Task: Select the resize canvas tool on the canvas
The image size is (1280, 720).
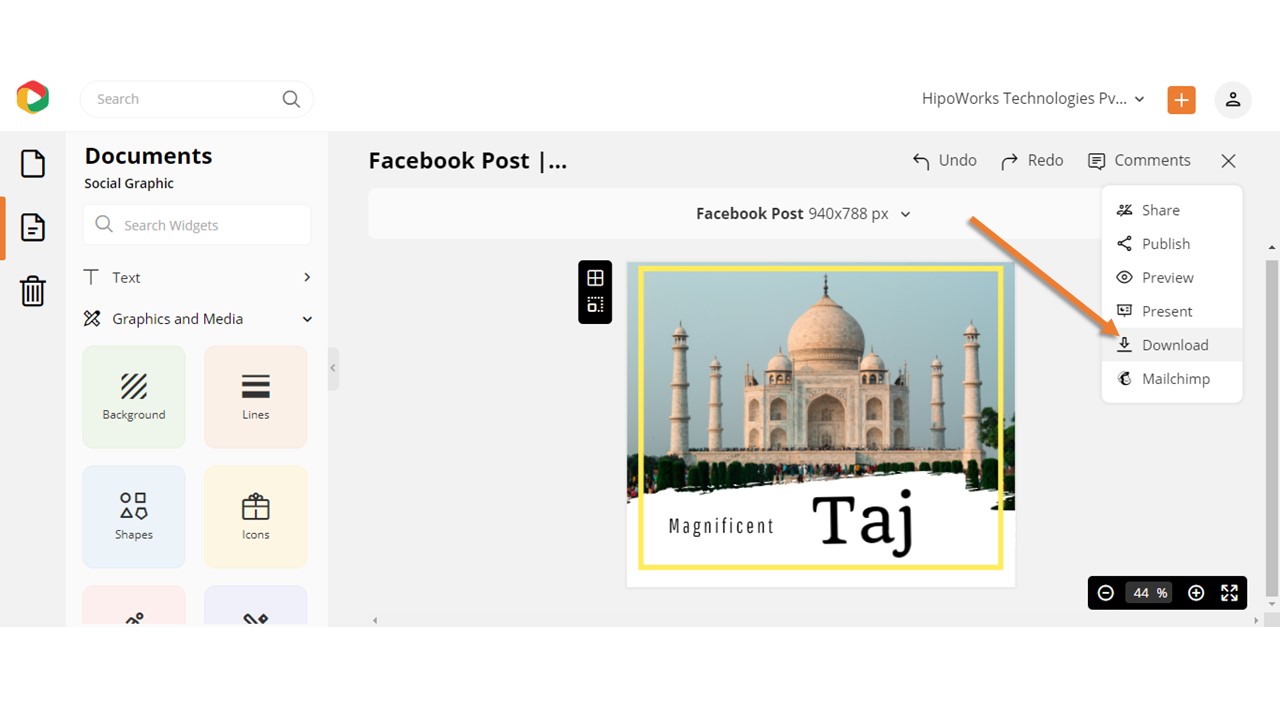Action: click(x=595, y=307)
